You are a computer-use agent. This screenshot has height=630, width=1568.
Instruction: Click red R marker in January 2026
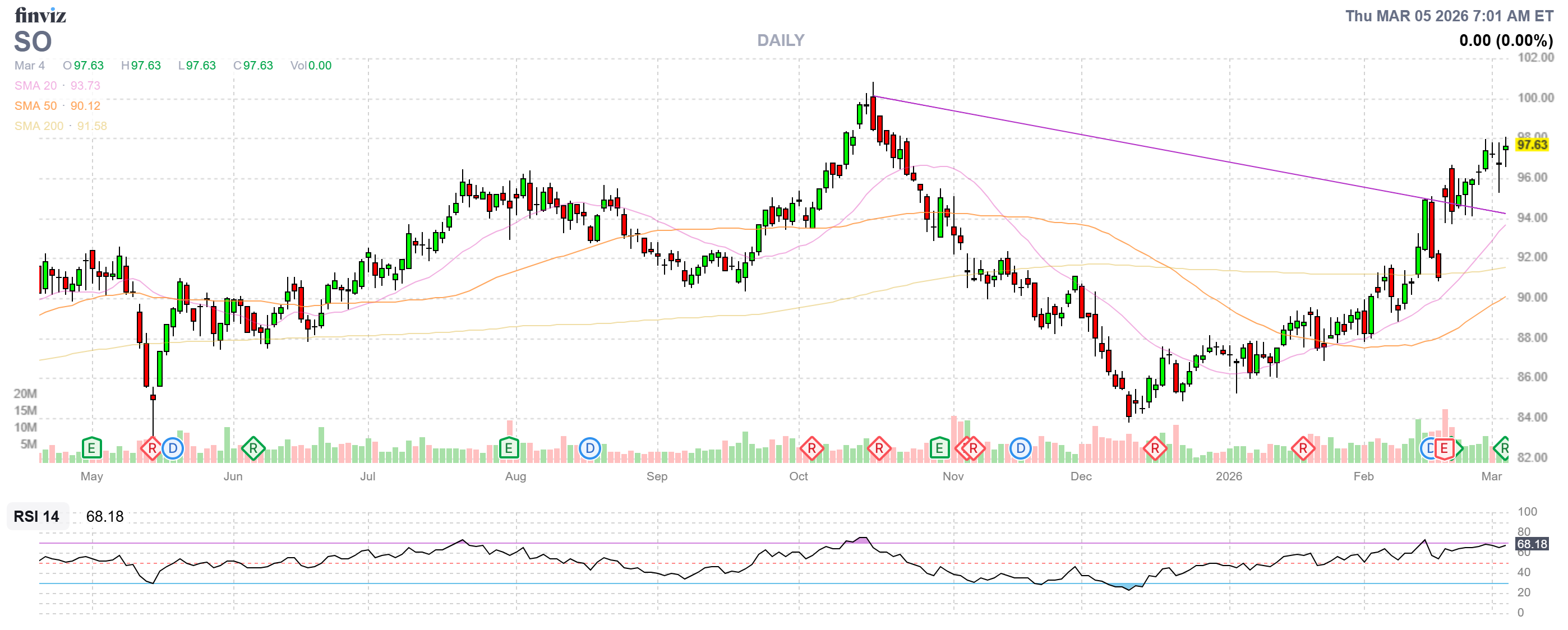pos(1303,449)
